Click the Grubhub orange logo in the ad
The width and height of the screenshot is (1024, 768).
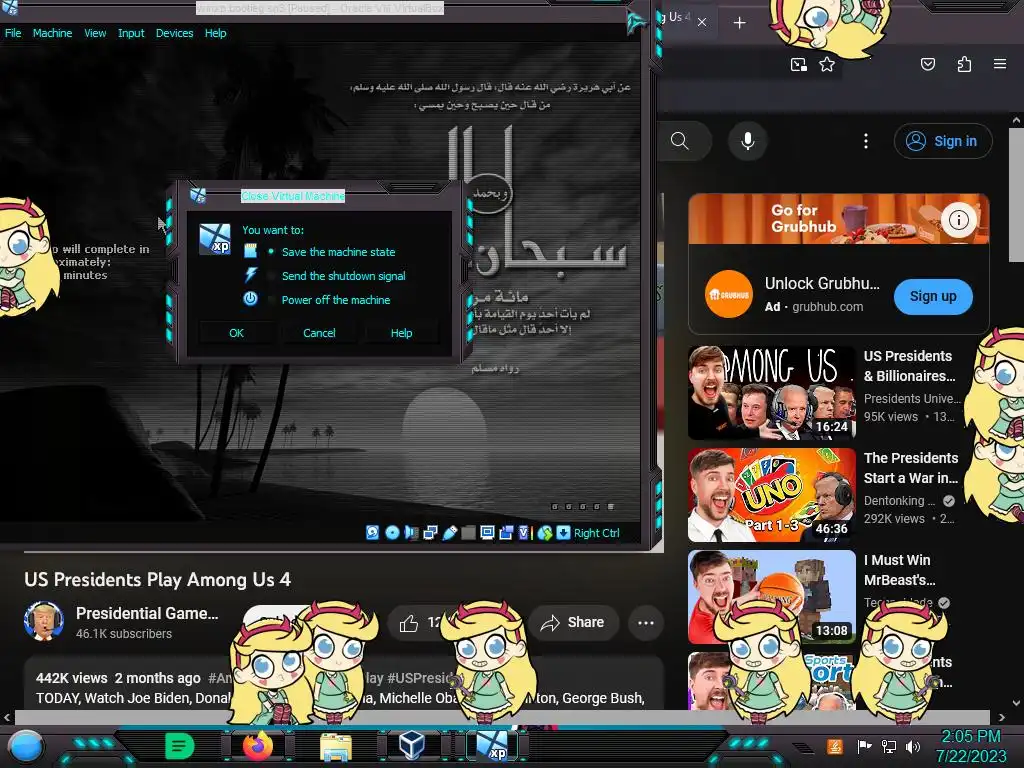tap(729, 295)
